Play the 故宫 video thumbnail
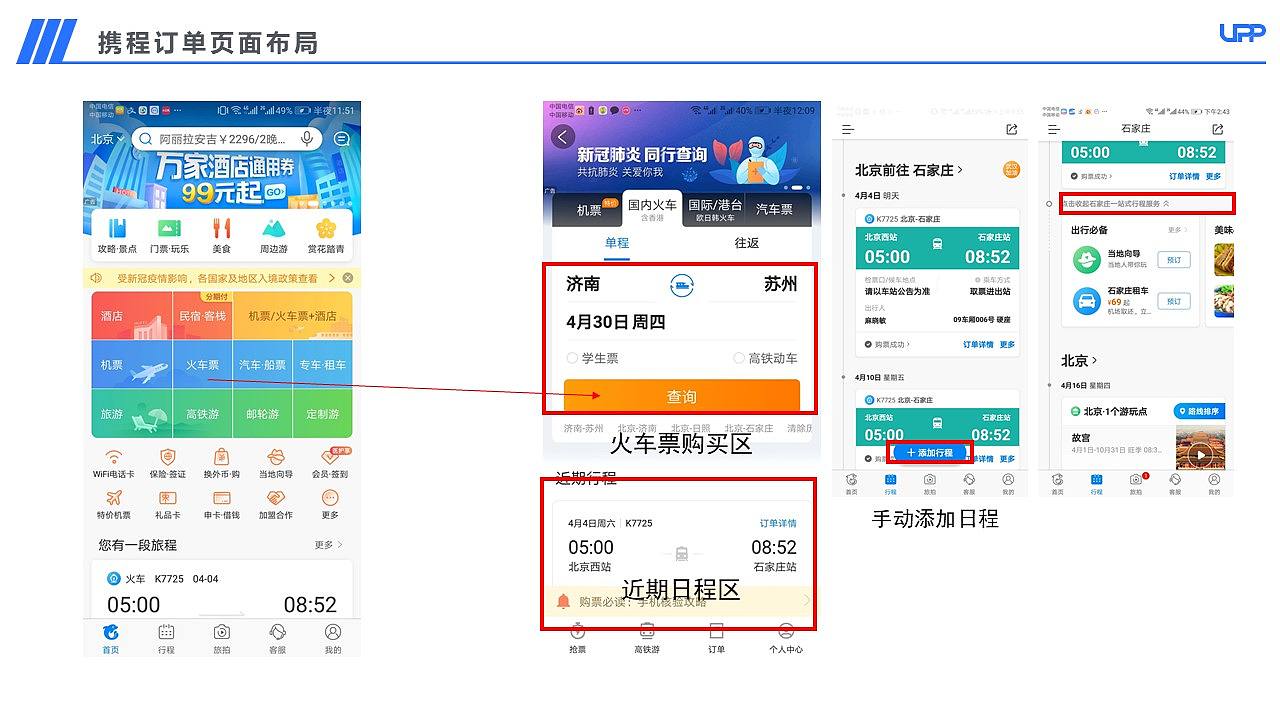This screenshot has height=720, width=1280. pos(1201,455)
